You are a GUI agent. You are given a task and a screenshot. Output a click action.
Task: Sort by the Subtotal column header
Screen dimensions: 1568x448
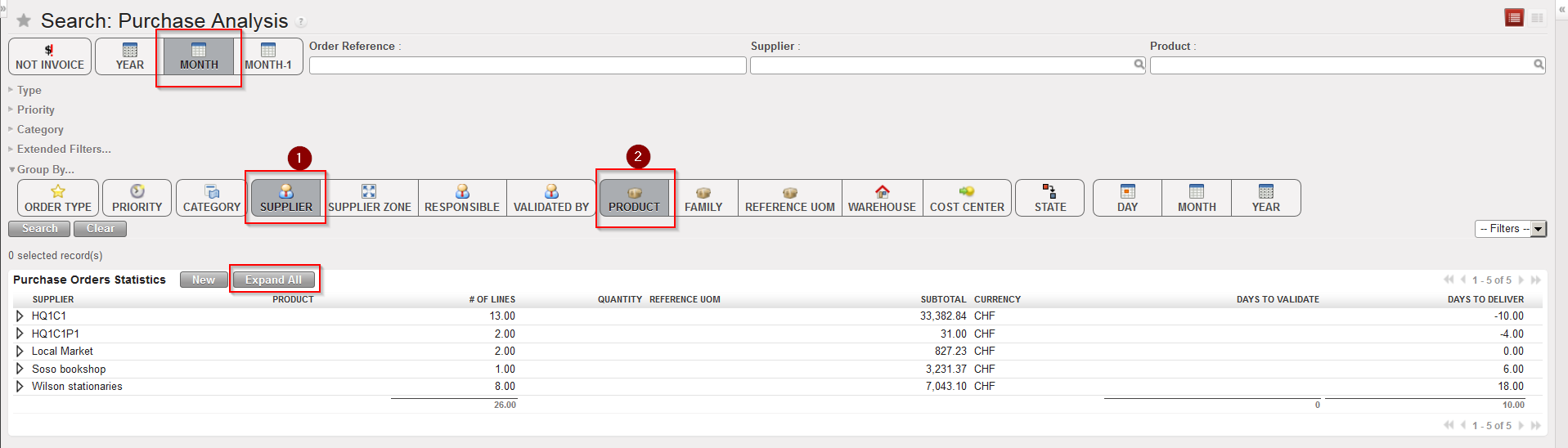pyautogui.click(x=943, y=299)
